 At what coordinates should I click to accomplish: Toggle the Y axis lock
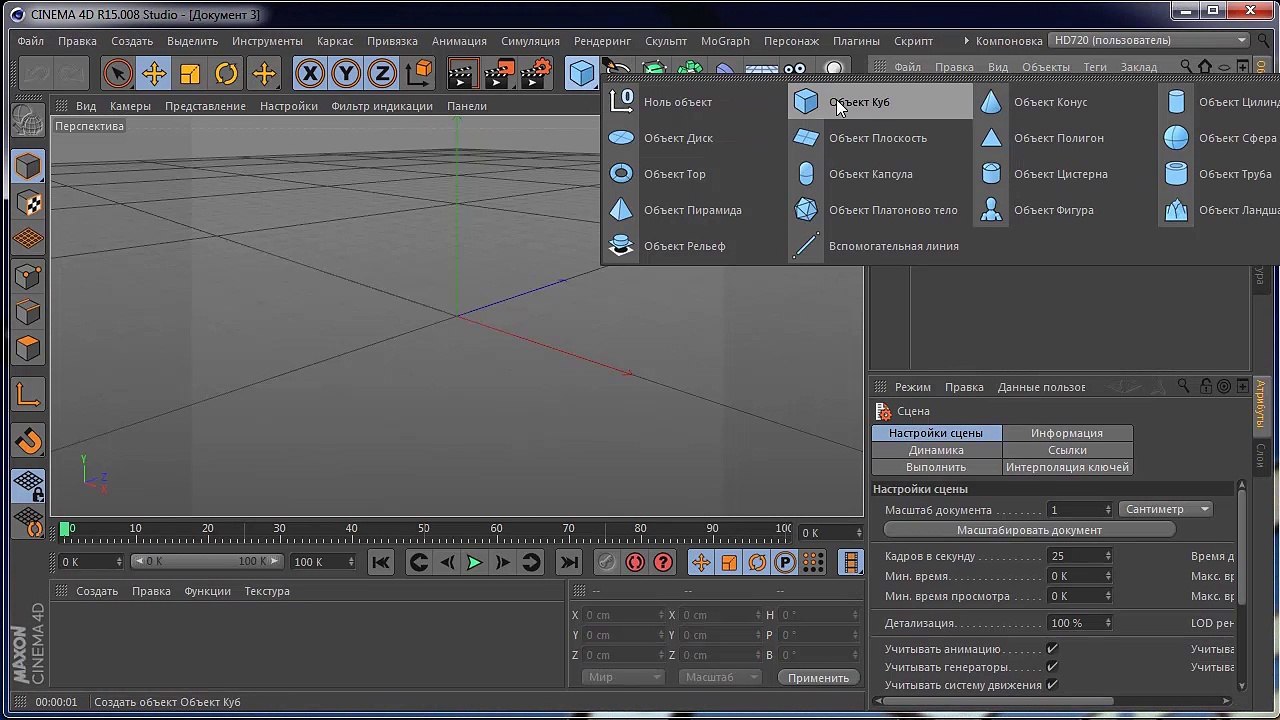click(x=346, y=73)
